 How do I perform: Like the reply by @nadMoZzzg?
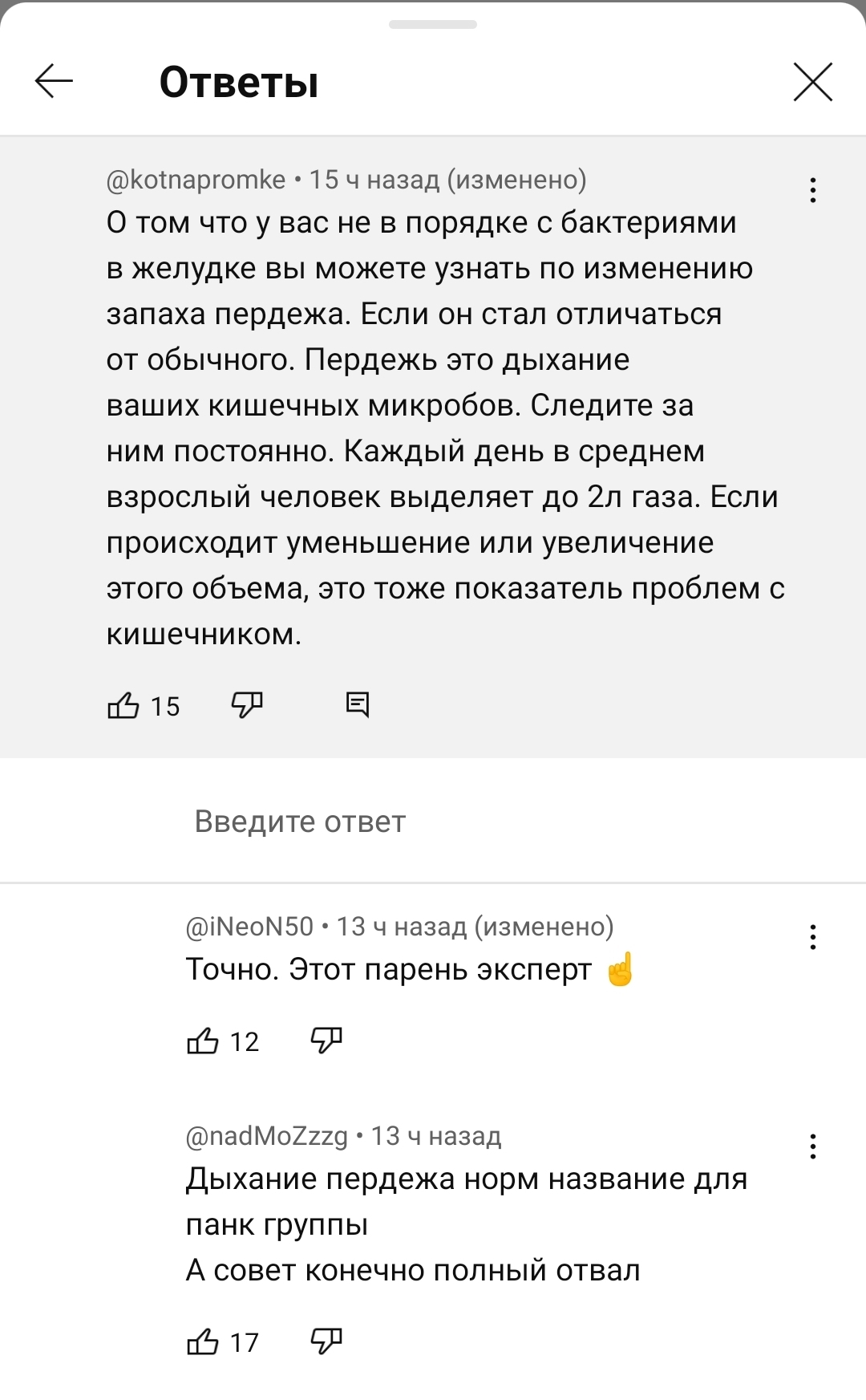pos(203,1341)
